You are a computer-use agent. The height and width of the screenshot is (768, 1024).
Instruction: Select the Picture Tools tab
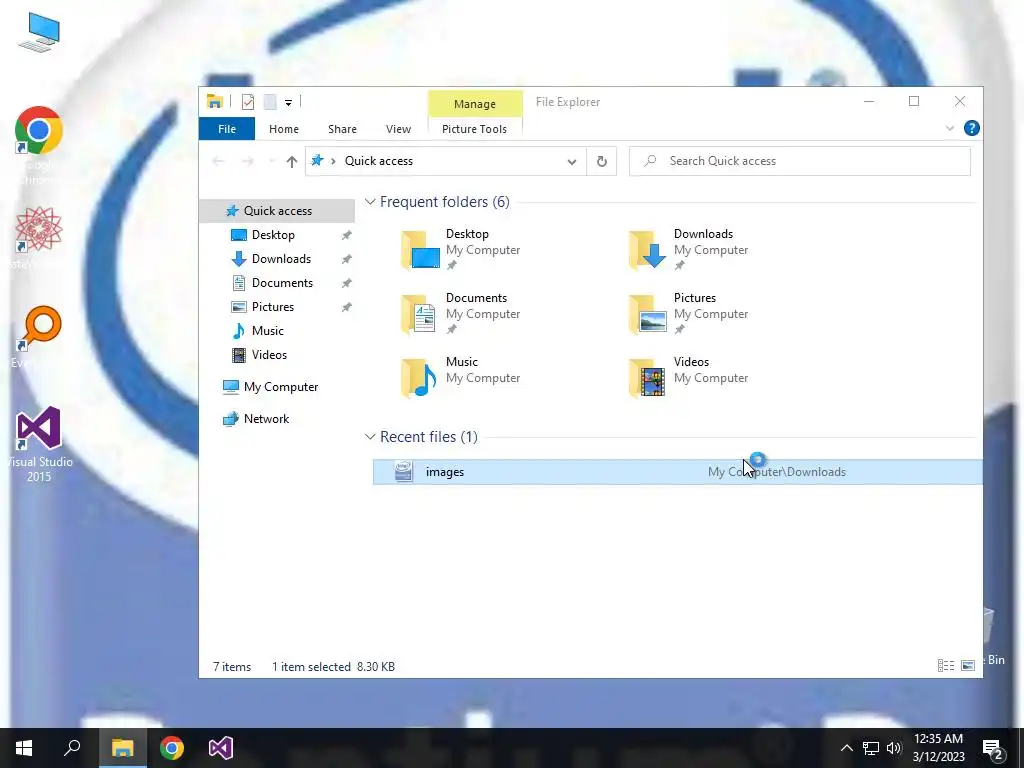coord(474,129)
